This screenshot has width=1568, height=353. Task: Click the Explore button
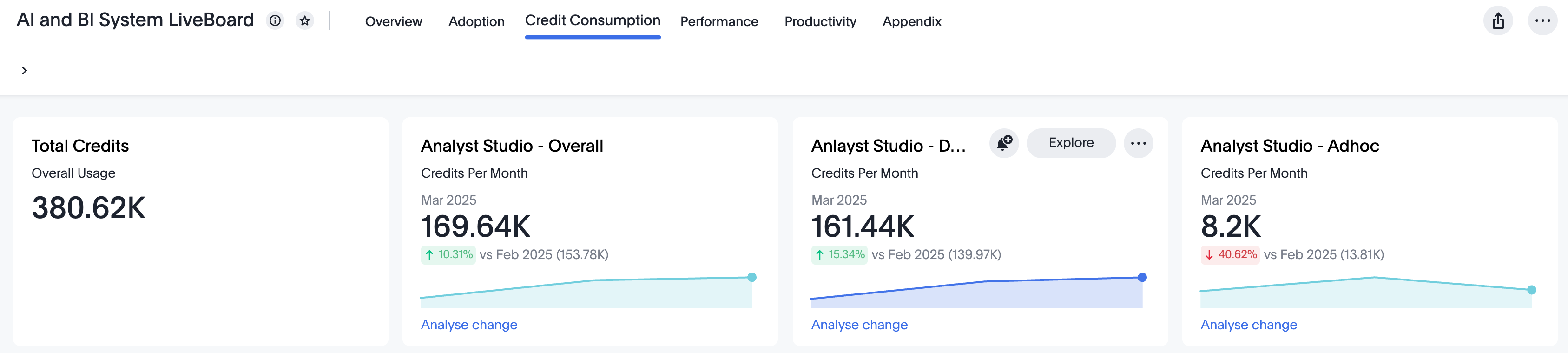(1071, 143)
